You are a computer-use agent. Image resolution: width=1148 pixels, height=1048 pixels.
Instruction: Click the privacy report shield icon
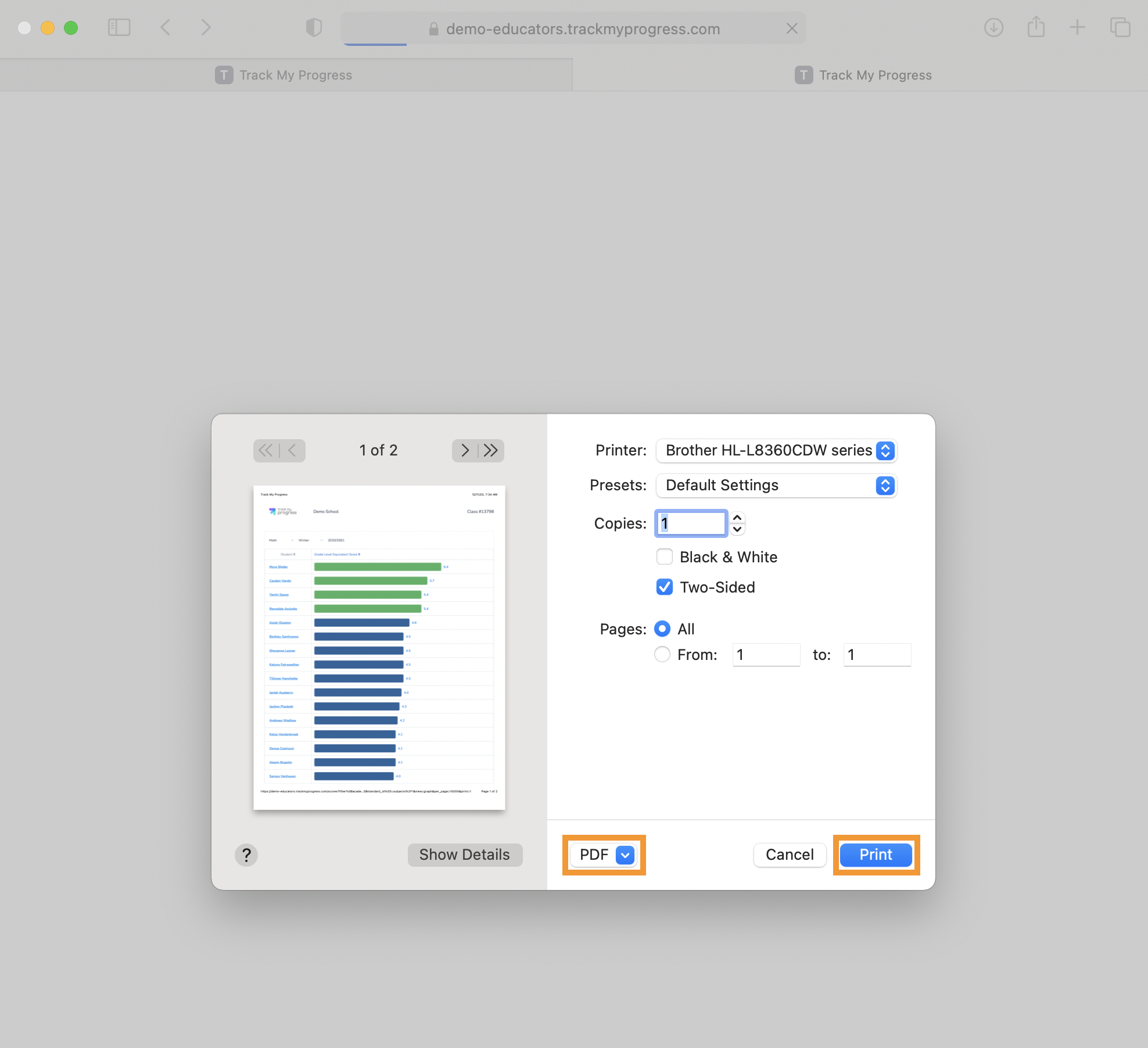coord(314,28)
